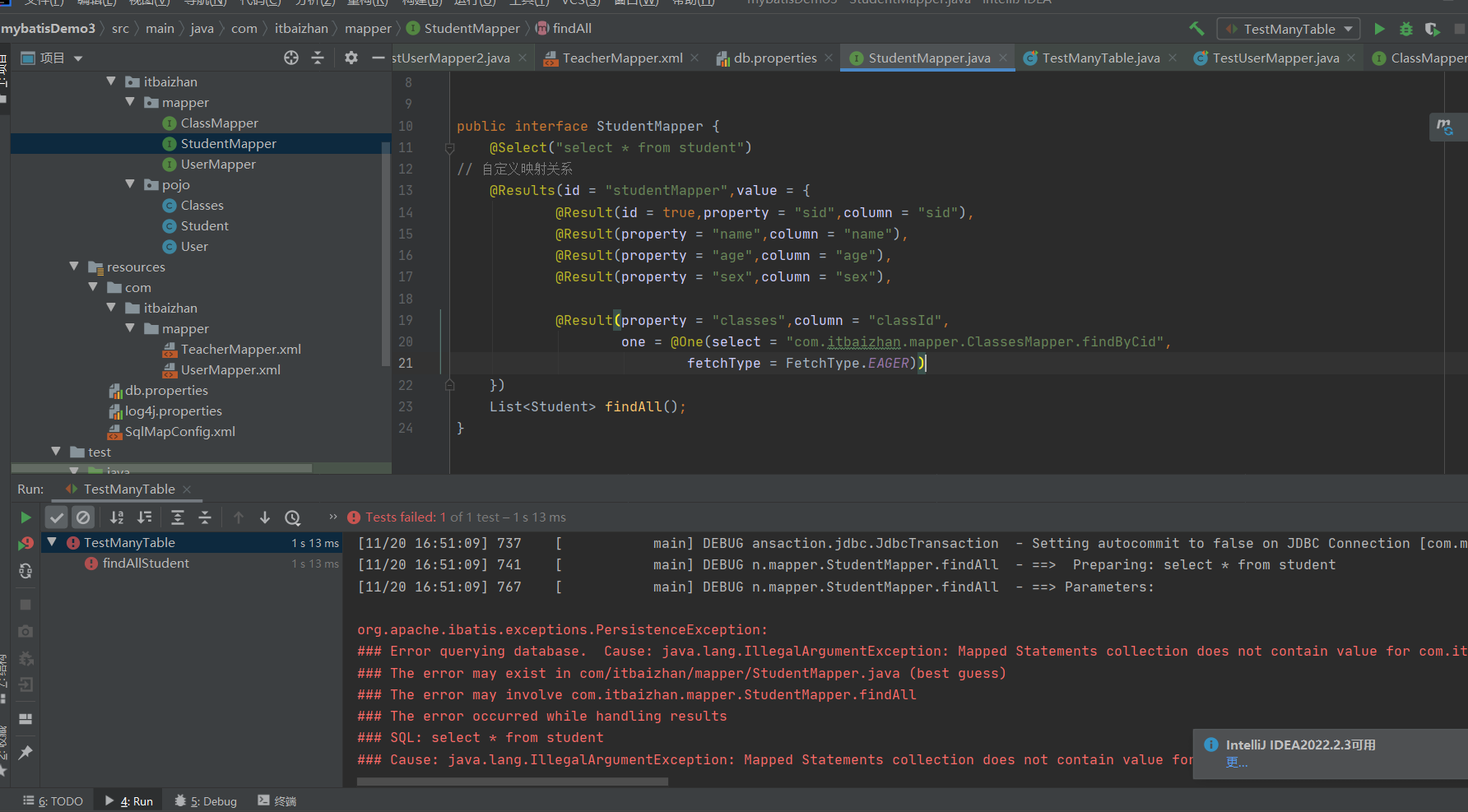
Task: Collapse the pojo package node
Action: (130, 184)
